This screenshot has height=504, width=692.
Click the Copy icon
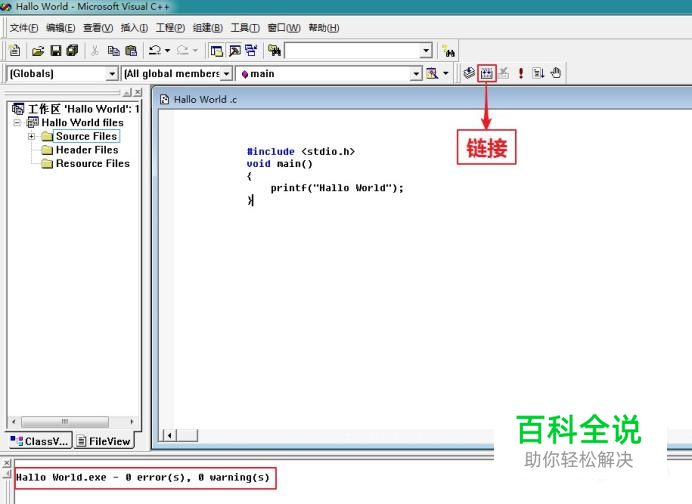click(113, 51)
